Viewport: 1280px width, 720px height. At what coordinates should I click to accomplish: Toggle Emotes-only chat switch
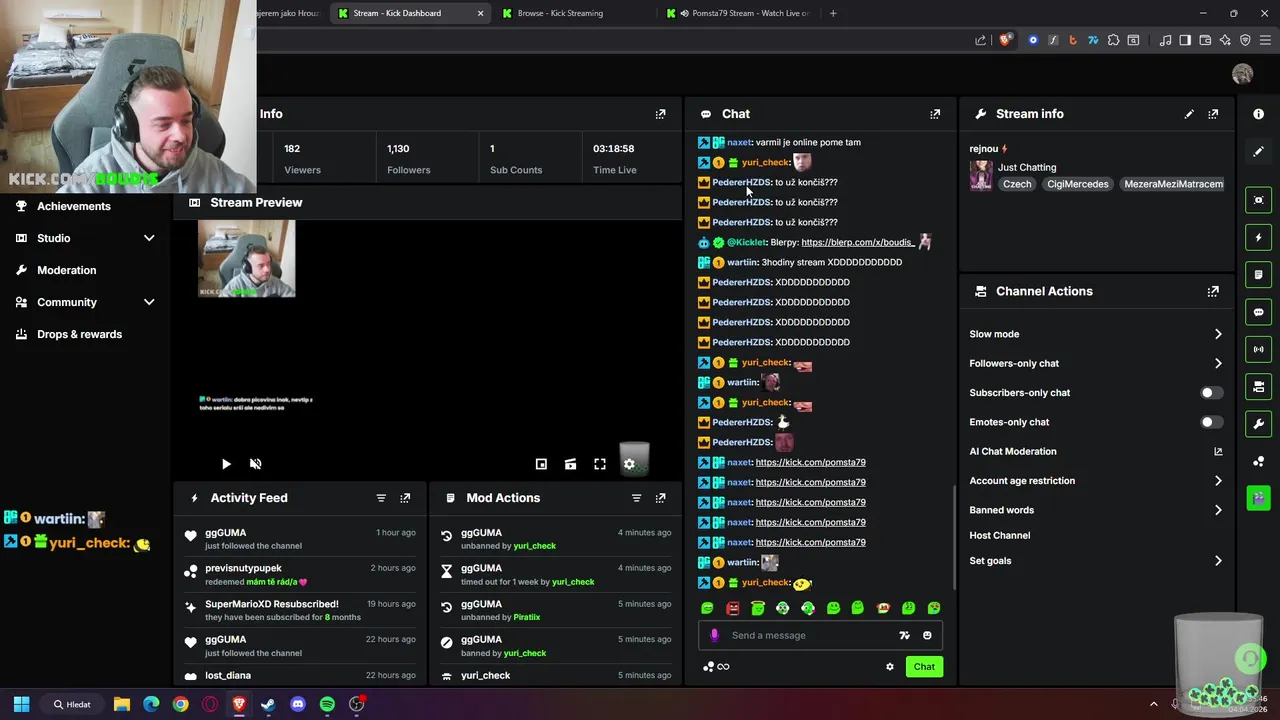pos(1211,422)
